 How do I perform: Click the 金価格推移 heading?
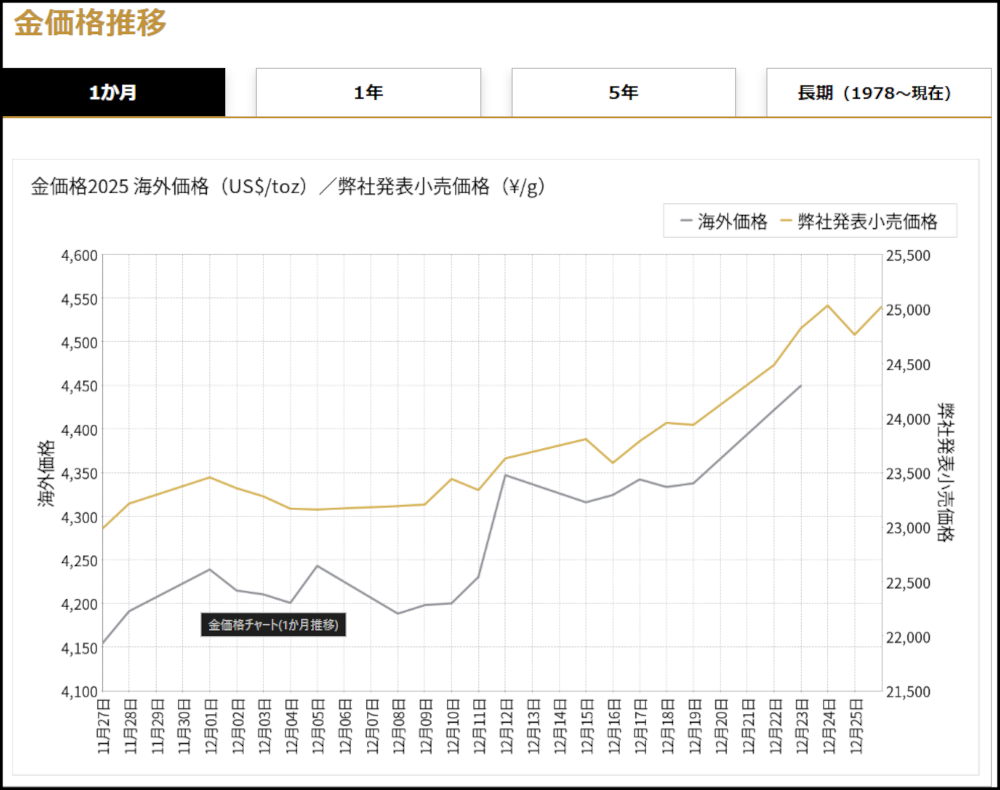[x=90, y=23]
